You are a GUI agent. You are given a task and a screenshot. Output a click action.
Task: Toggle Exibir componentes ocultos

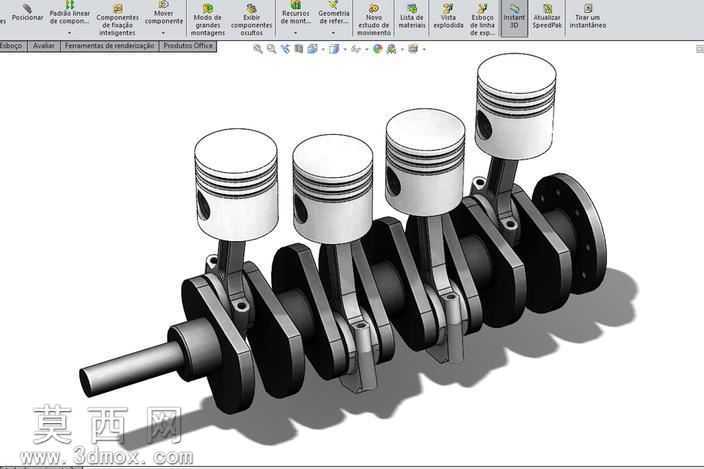(x=251, y=20)
